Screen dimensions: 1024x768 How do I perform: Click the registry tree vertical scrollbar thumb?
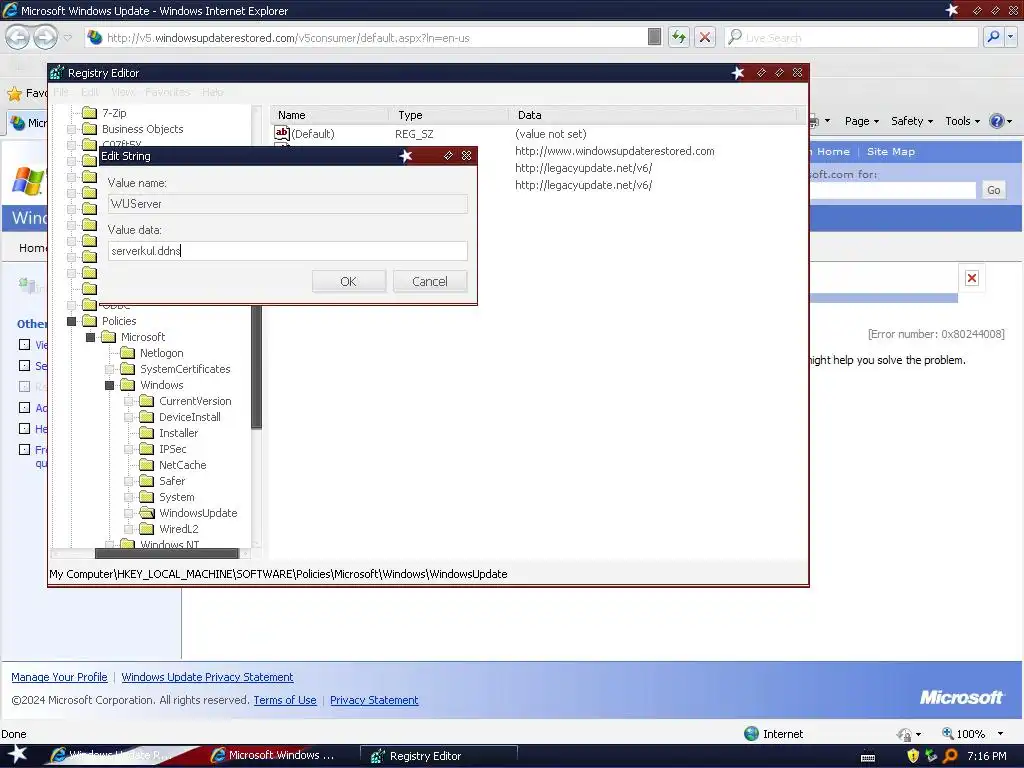(257, 367)
